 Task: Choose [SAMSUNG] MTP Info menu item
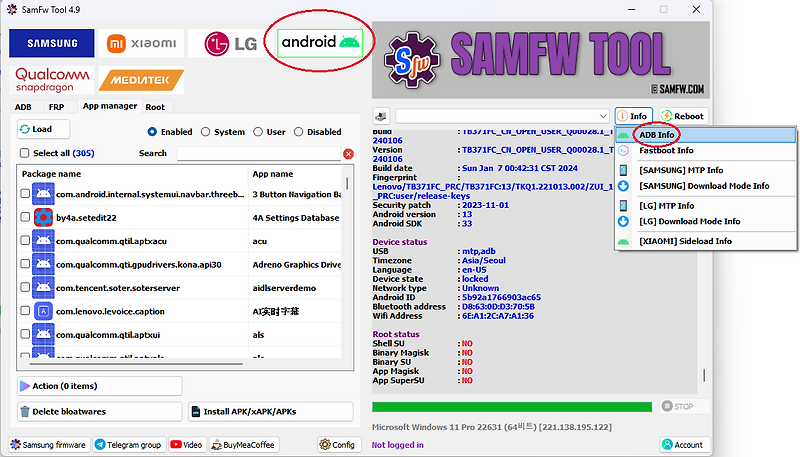[706, 170]
